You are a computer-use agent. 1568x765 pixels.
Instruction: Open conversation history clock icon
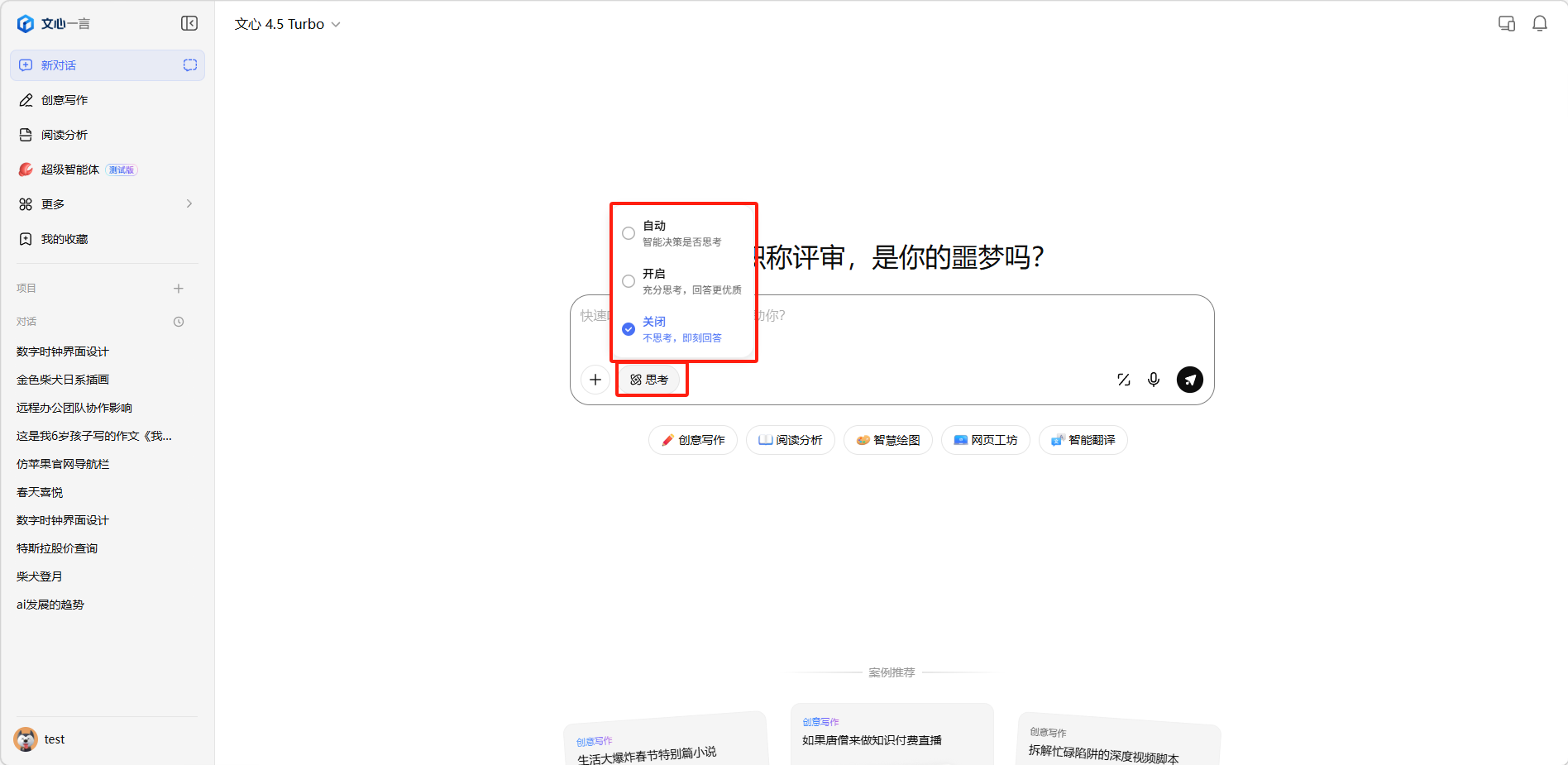(179, 322)
